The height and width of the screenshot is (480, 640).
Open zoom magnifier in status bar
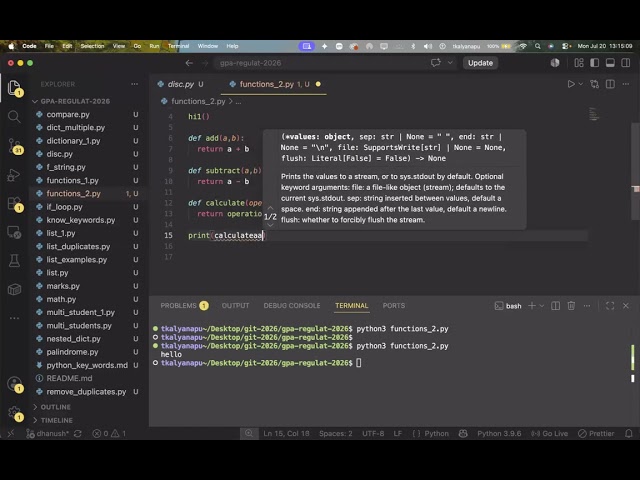(249, 433)
